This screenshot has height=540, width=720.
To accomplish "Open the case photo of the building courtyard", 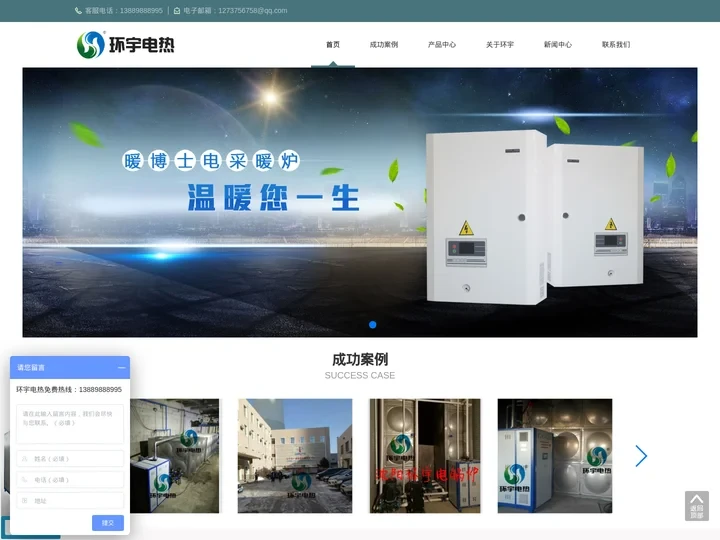I will click(295, 456).
